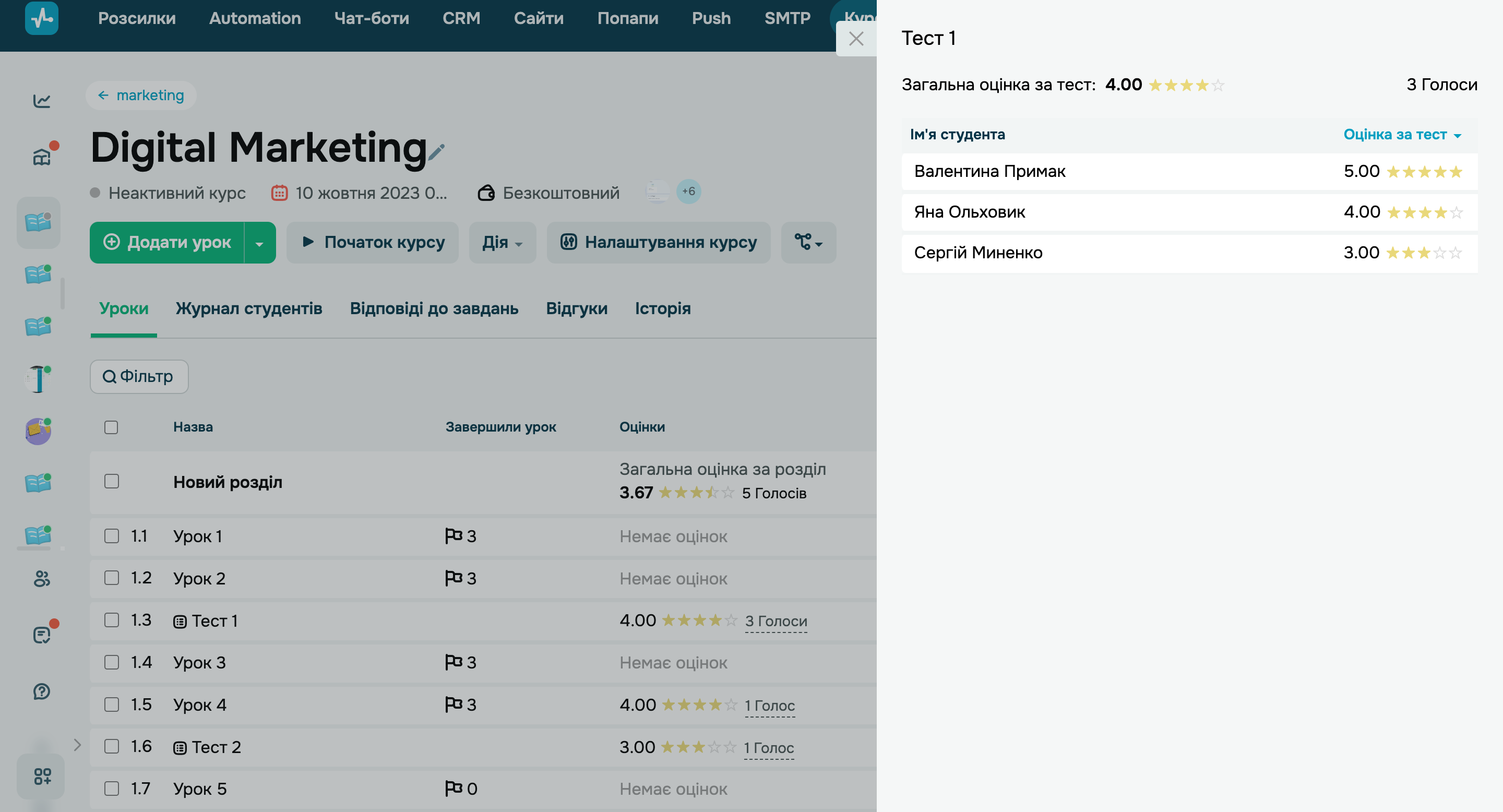Click the pencil icon beside Digital Marketing
Viewport: 1503px width, 812px height.
pos(436,153)
